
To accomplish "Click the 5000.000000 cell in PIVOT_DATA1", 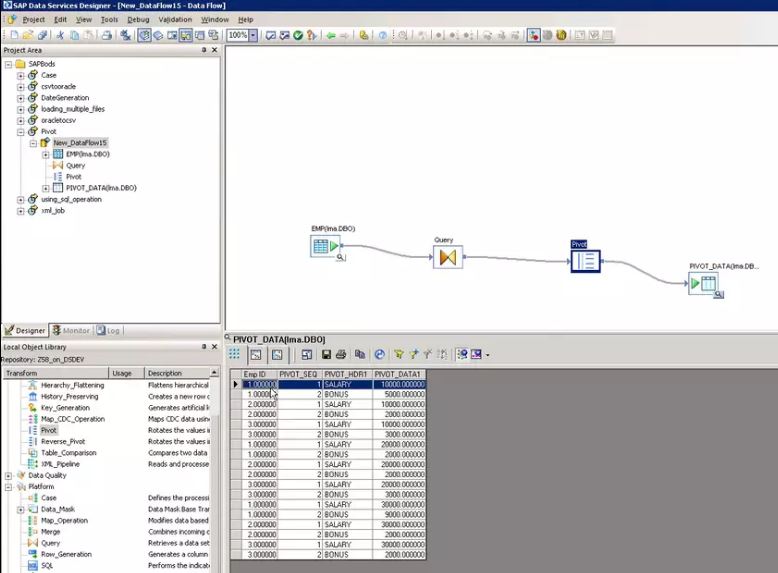I will click(399, 394).
